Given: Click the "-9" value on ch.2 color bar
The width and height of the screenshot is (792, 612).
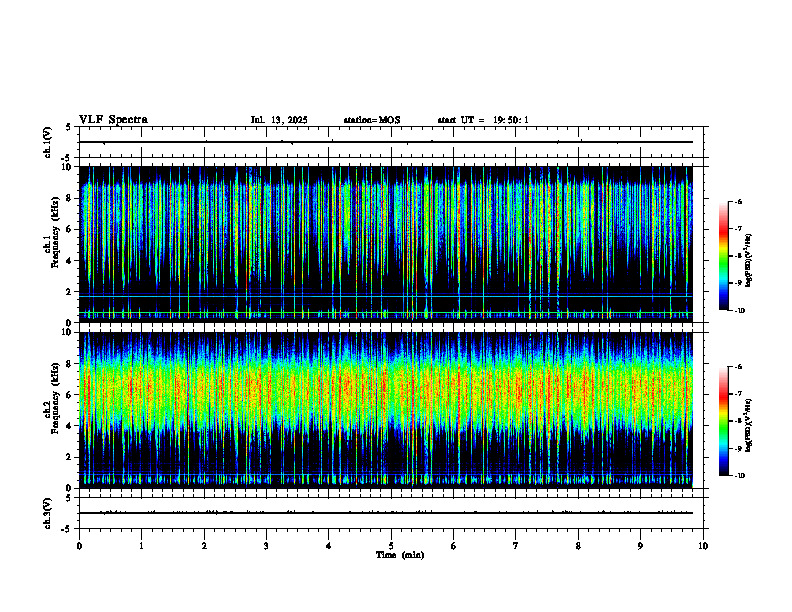Looking at the screenshot, I should click(x=738, y=448).
